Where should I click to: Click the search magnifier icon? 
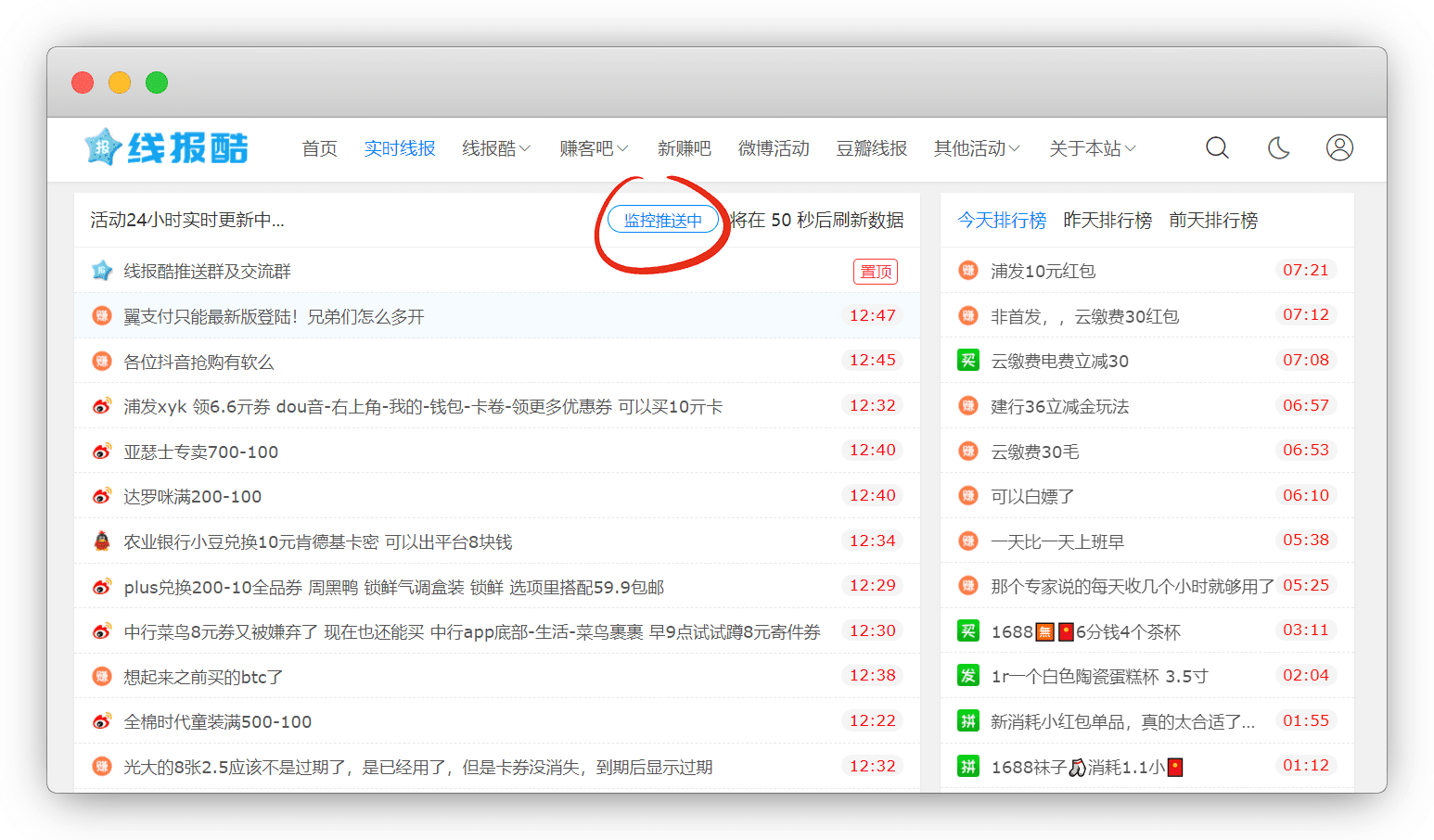(x=1217, y=148)
